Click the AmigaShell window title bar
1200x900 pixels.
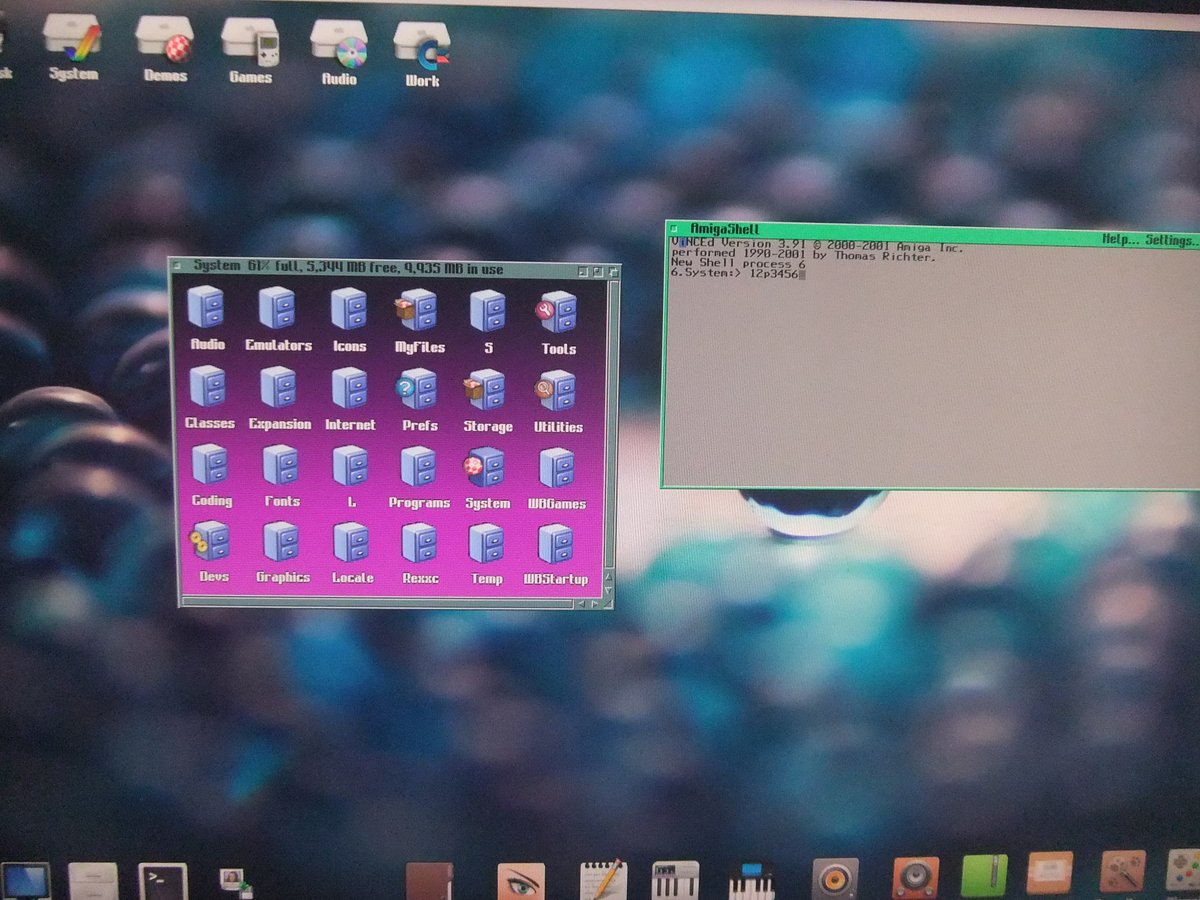(932, 233)
